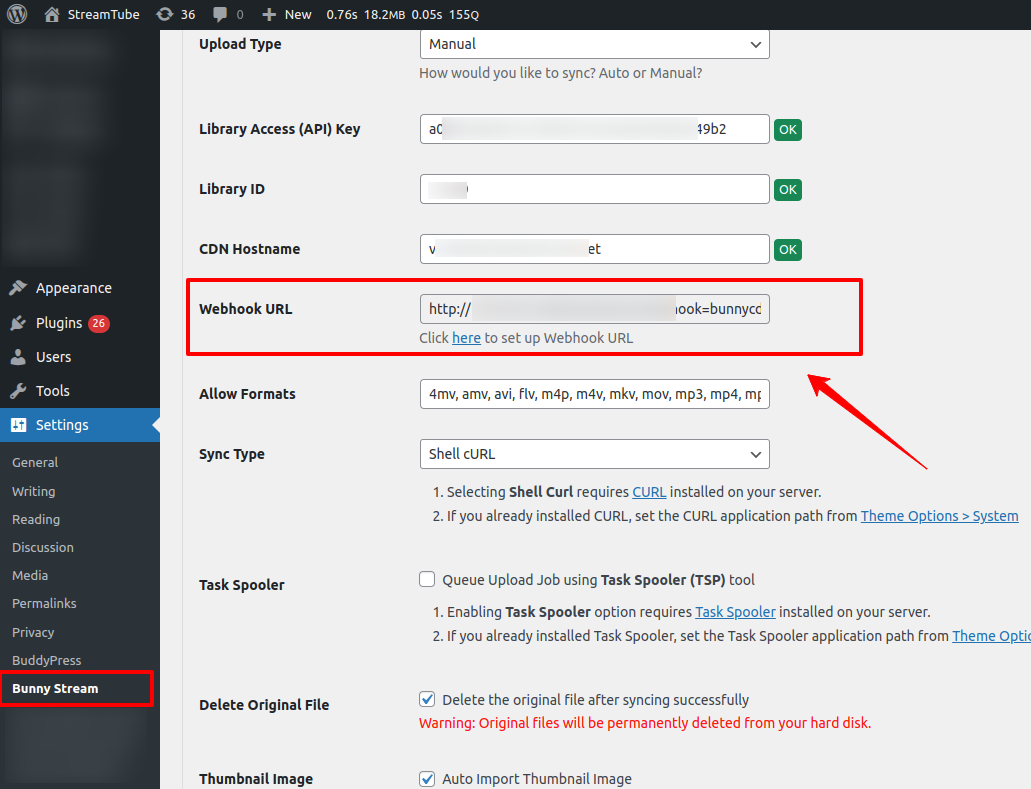Click the OK badge next to Library ID
Viewport: 1031px width, 789px height.
(788, 190)
